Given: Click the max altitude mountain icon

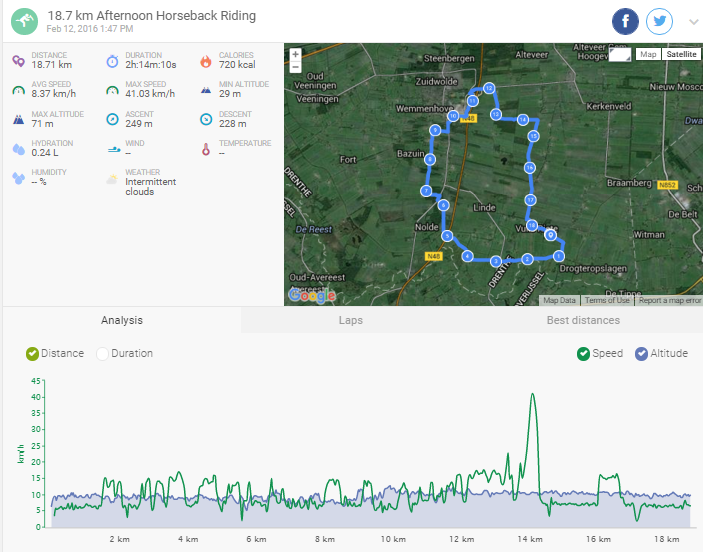Looking at the screenshot, I should [x=18, y=120].
